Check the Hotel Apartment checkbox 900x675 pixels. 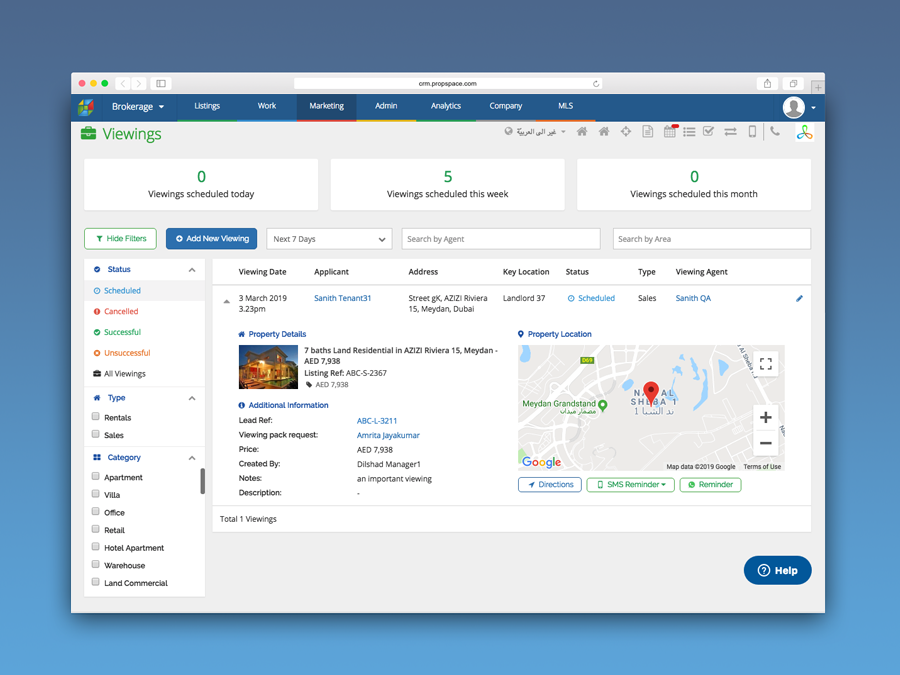96,547
